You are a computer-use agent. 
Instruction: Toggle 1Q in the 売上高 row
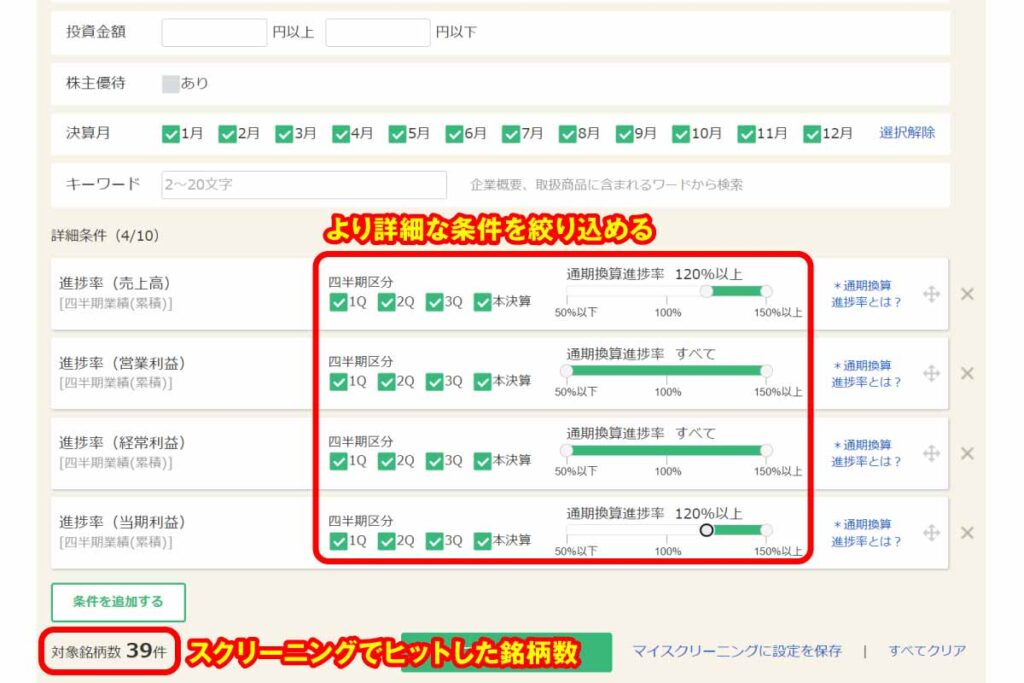pyautogui.click(x=338, y=302)
